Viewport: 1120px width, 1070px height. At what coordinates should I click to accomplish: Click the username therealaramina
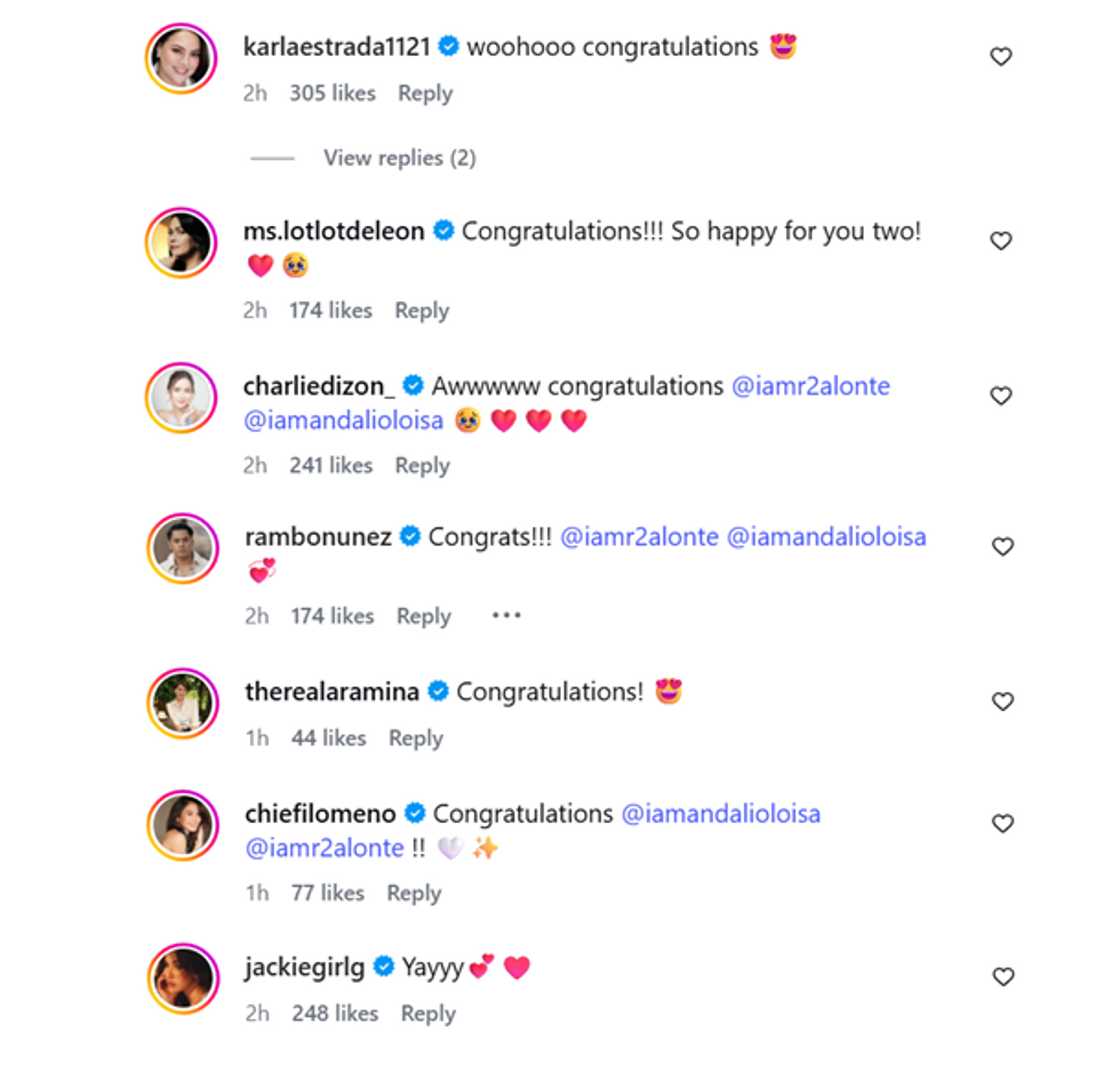pyautogui.click(x=334, y=688)
